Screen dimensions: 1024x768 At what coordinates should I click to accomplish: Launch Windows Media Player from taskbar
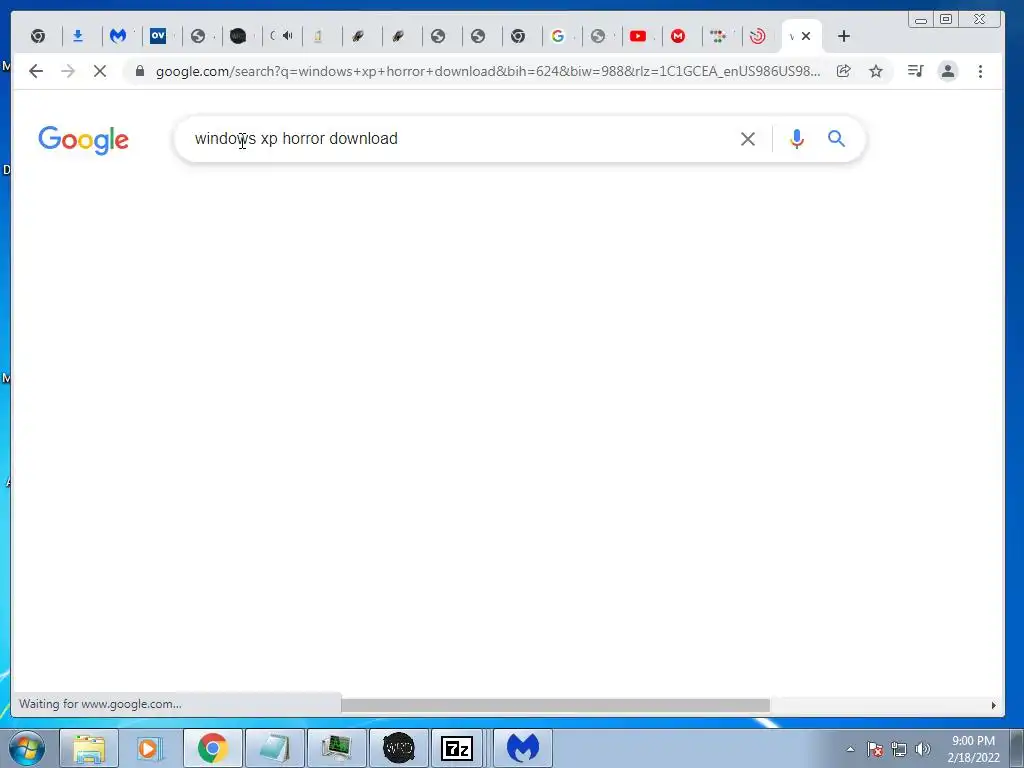150,748
